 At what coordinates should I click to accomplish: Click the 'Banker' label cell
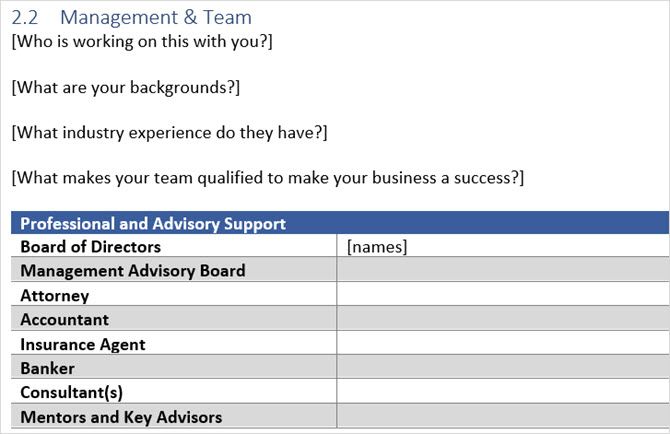[x=48, y=368]
